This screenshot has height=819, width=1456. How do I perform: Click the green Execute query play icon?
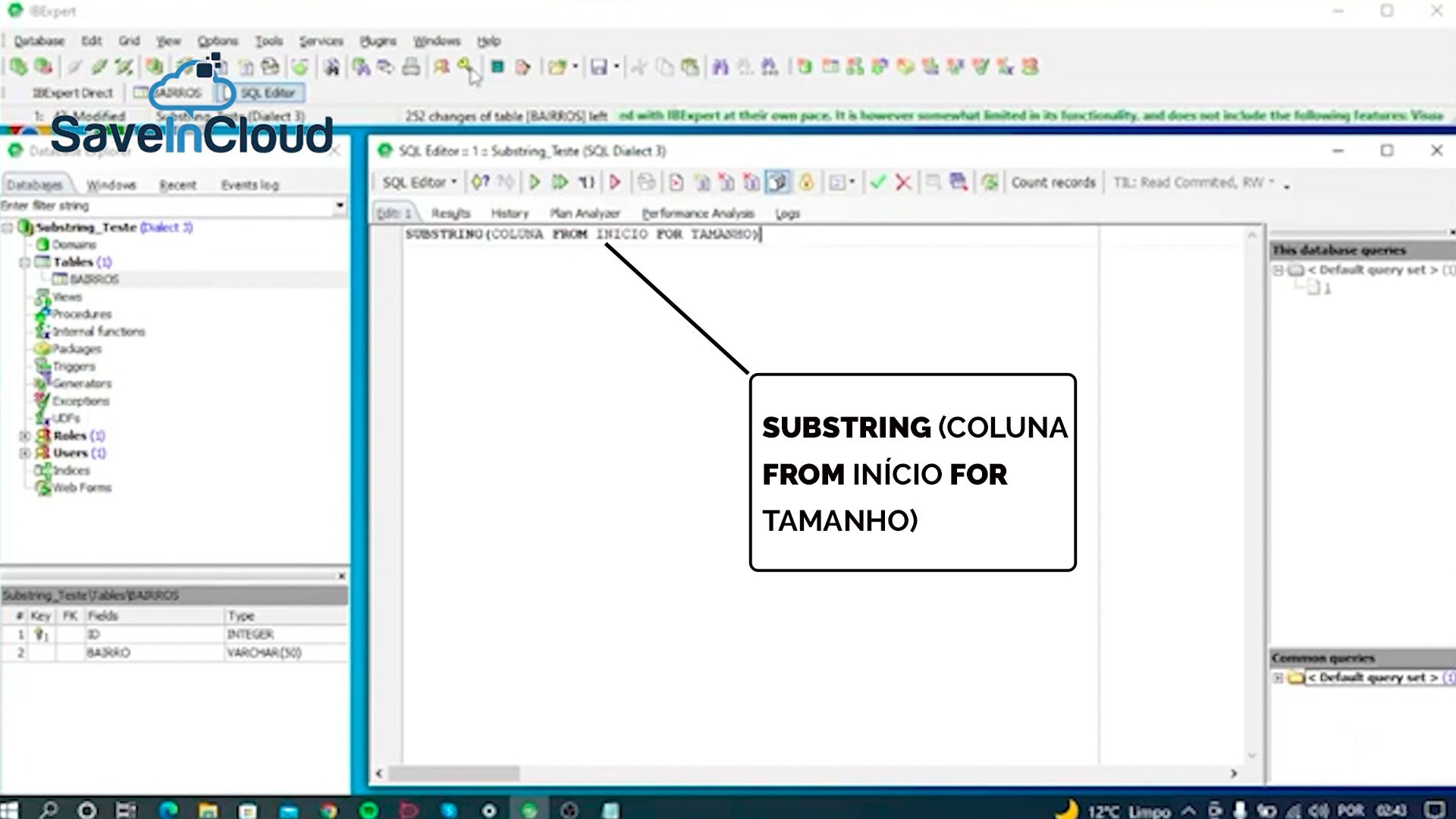tap(535, 182)
